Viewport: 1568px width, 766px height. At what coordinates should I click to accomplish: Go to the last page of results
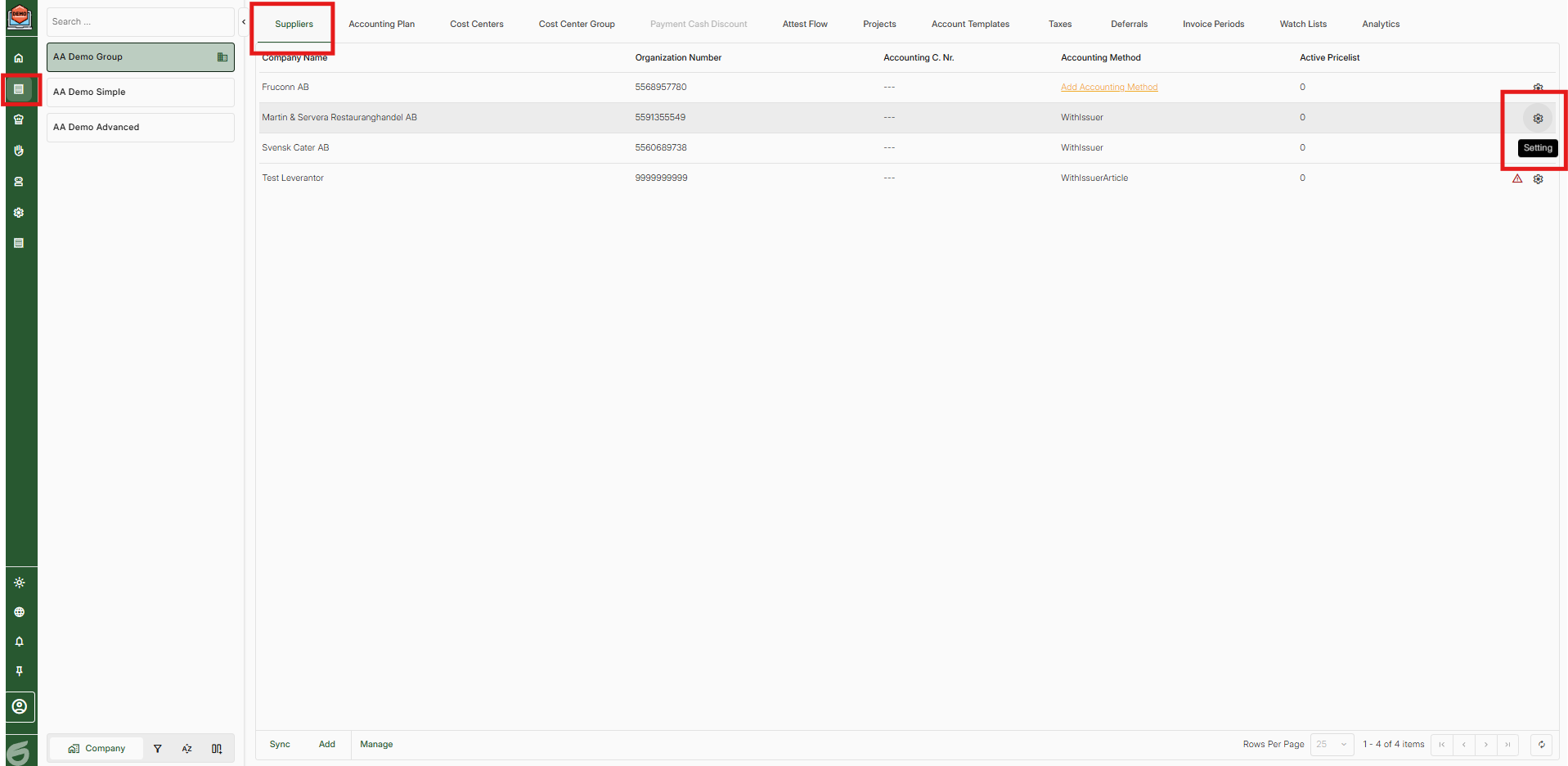coord(1507,745)
